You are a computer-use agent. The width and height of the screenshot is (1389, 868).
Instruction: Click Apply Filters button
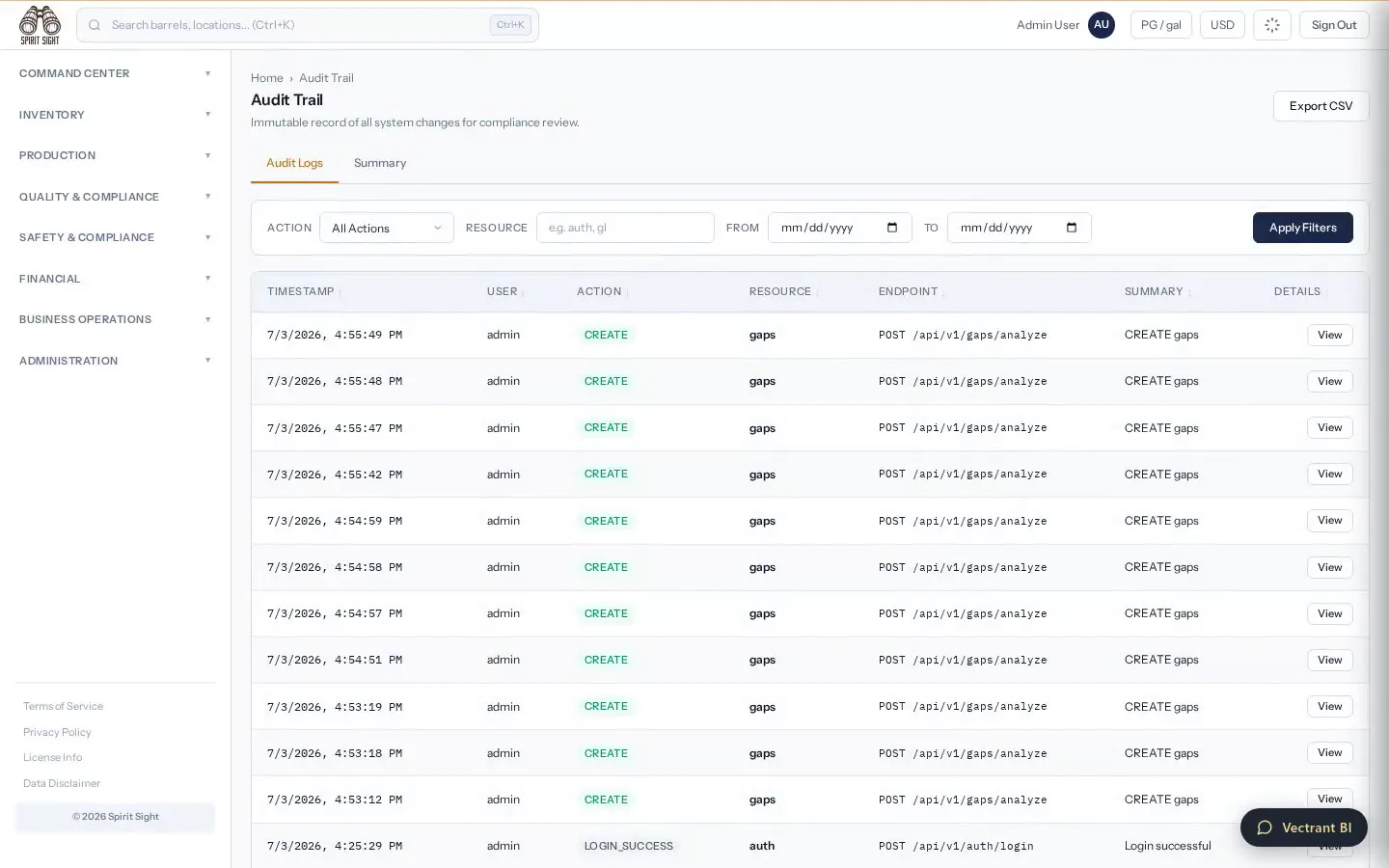click(1302, 228)
